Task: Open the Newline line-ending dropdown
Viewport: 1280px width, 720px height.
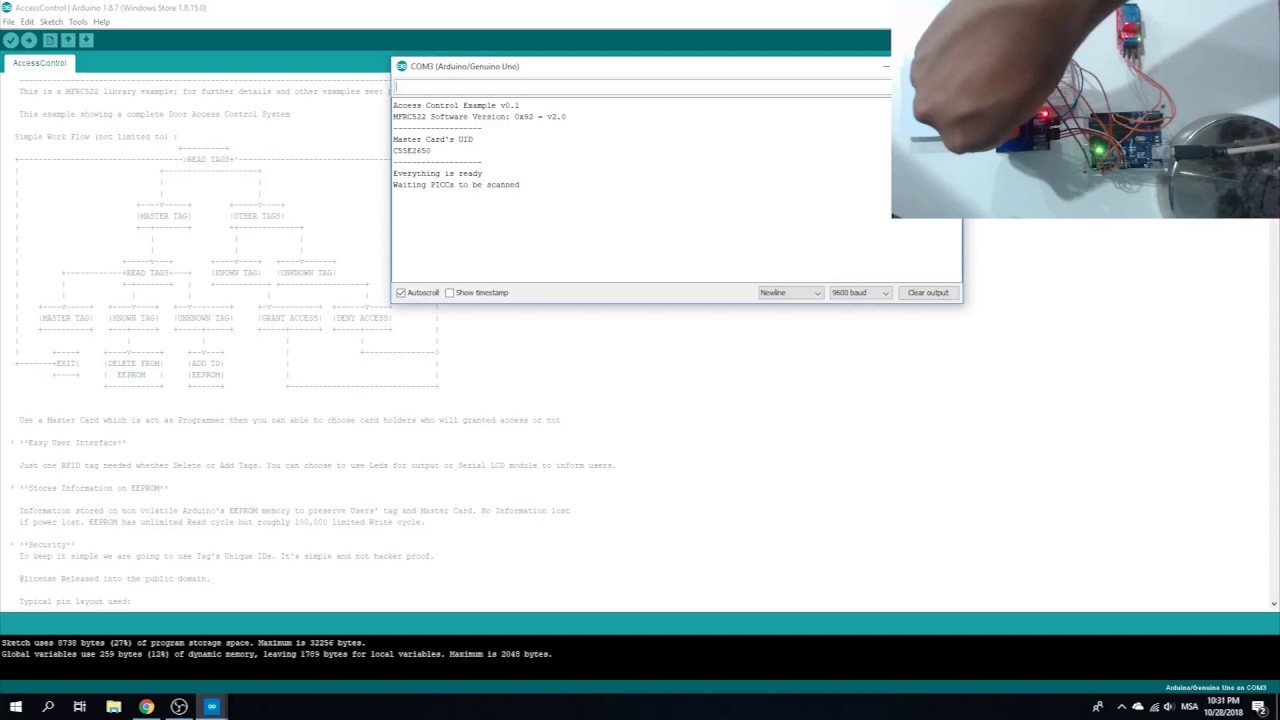Action: [790, 293]
